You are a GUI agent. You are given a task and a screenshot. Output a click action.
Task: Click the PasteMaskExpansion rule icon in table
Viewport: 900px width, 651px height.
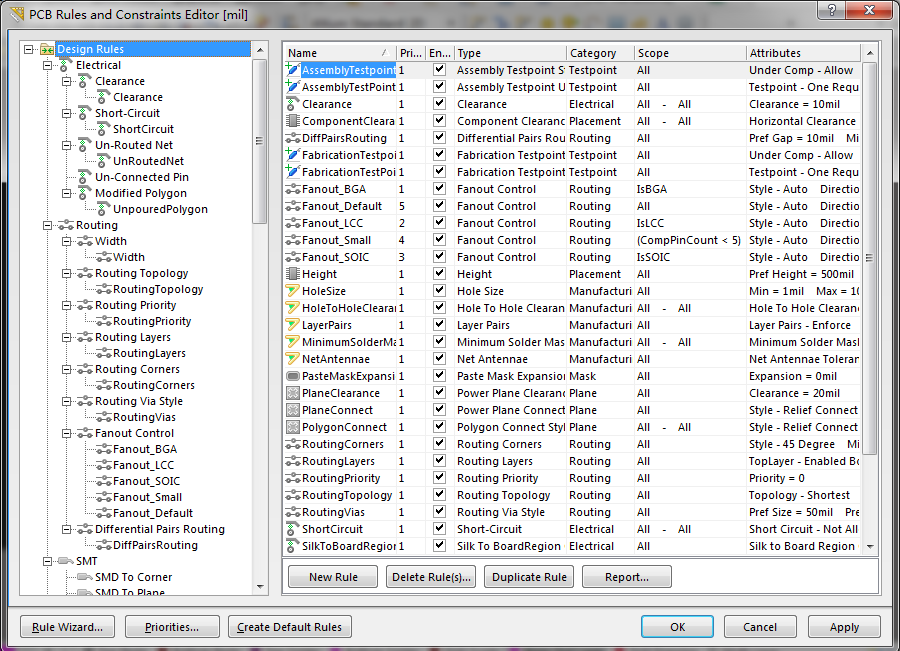coord(293,376)
